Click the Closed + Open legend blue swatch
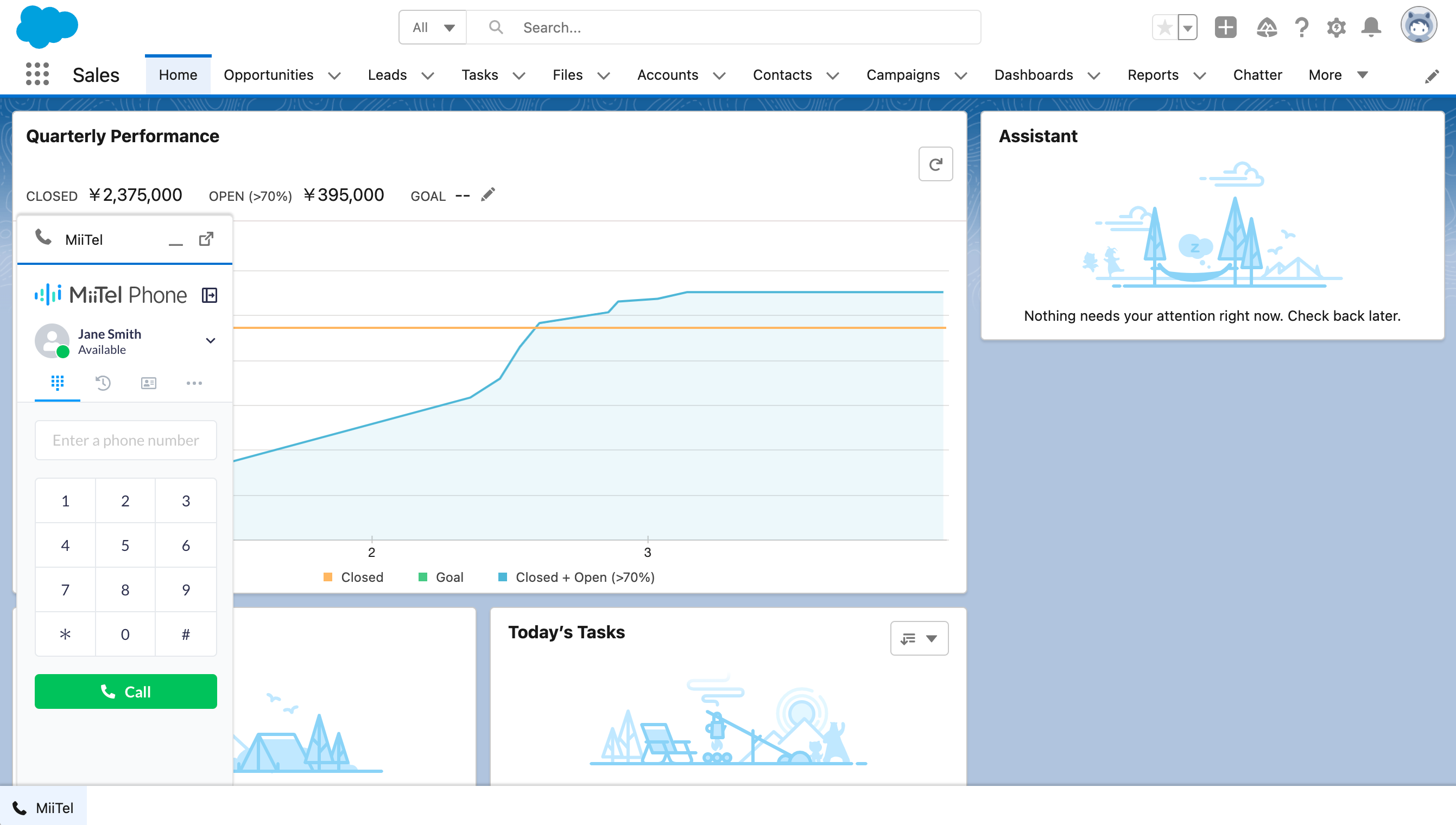The width and height of the screenshot is (1456, 825). click(x=502, y=577)
